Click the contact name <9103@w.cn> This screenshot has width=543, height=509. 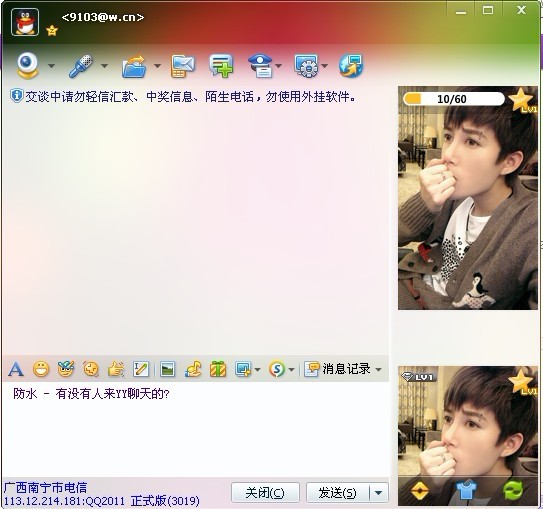[103, 17]
